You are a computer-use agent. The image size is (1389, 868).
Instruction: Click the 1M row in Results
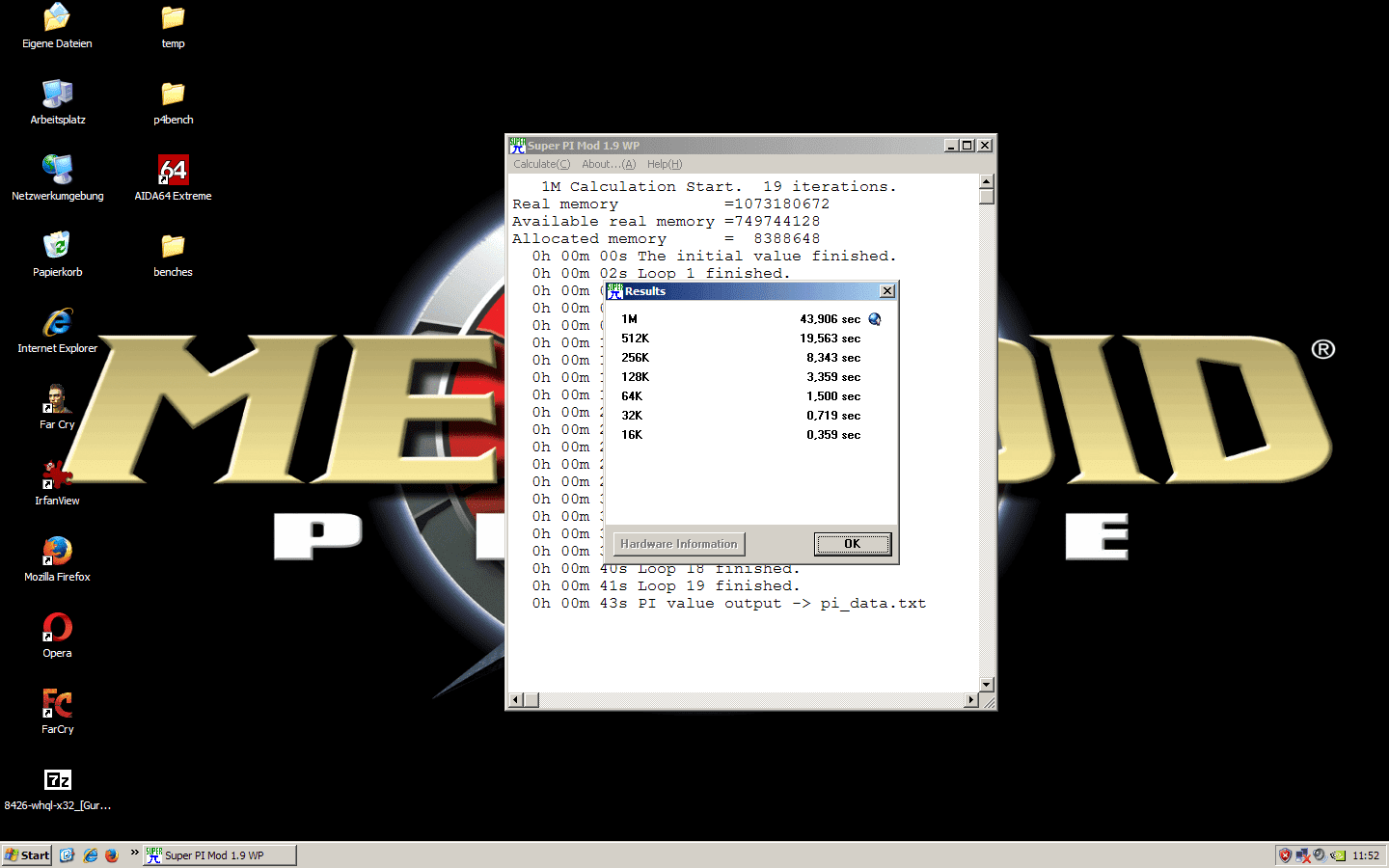click(750, 319)
